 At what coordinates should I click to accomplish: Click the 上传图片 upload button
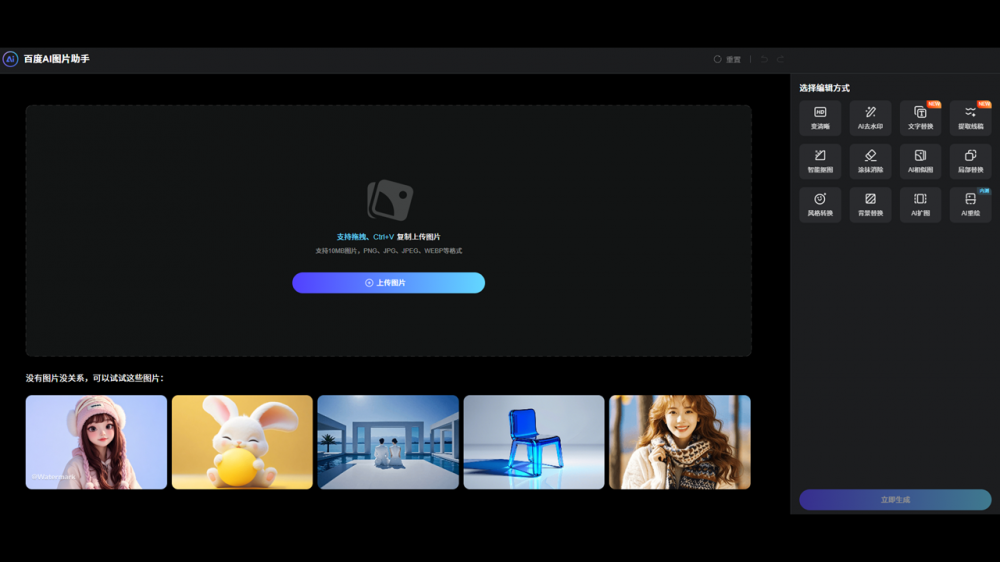click(x=388, y=283)
